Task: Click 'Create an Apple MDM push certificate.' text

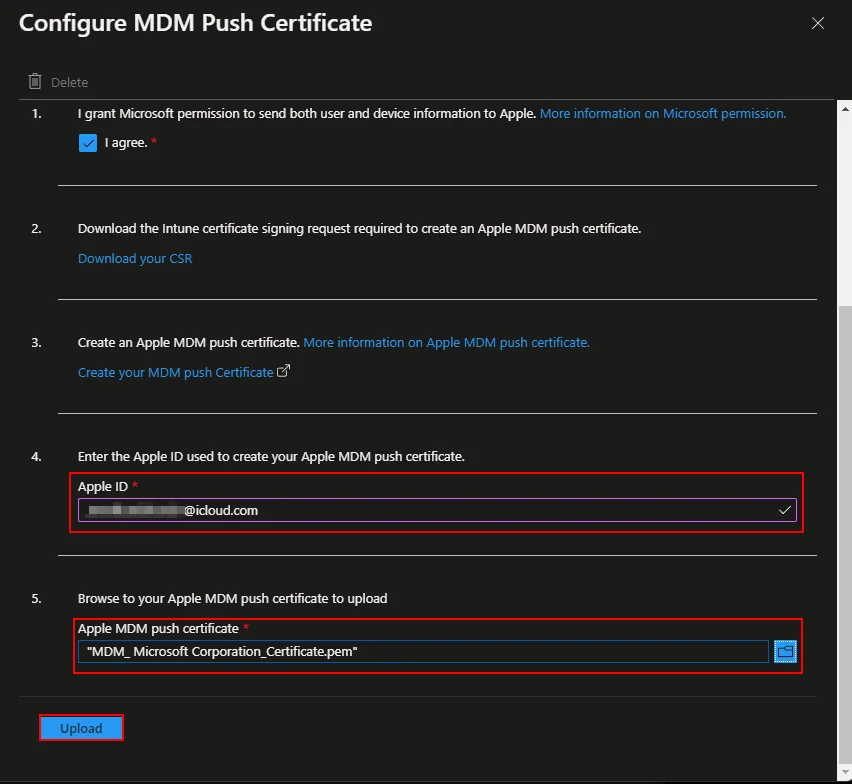Action: click(x=188, y=342)
